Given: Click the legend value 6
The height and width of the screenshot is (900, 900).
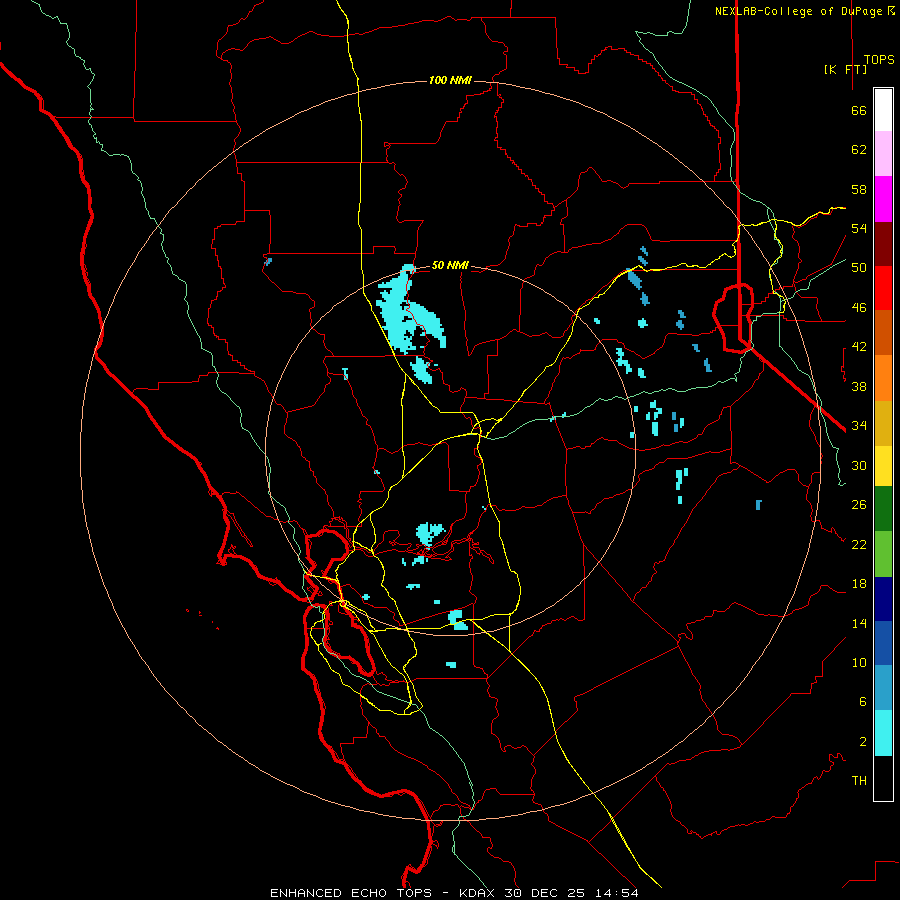Looking at the screenshot, I should (863, 702).
